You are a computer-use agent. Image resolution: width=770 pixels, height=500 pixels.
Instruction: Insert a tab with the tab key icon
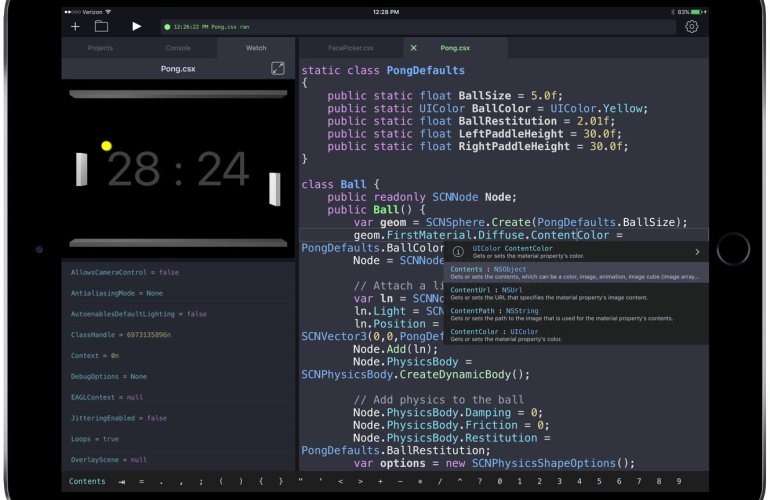pos(121,481)
